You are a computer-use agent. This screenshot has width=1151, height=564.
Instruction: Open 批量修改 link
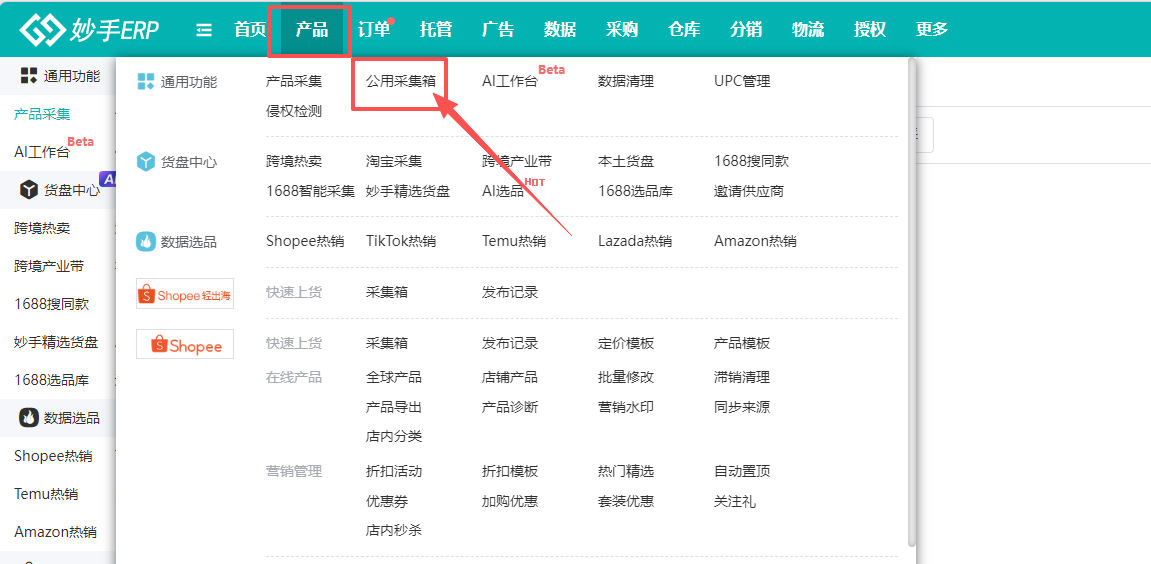[626, 377]
